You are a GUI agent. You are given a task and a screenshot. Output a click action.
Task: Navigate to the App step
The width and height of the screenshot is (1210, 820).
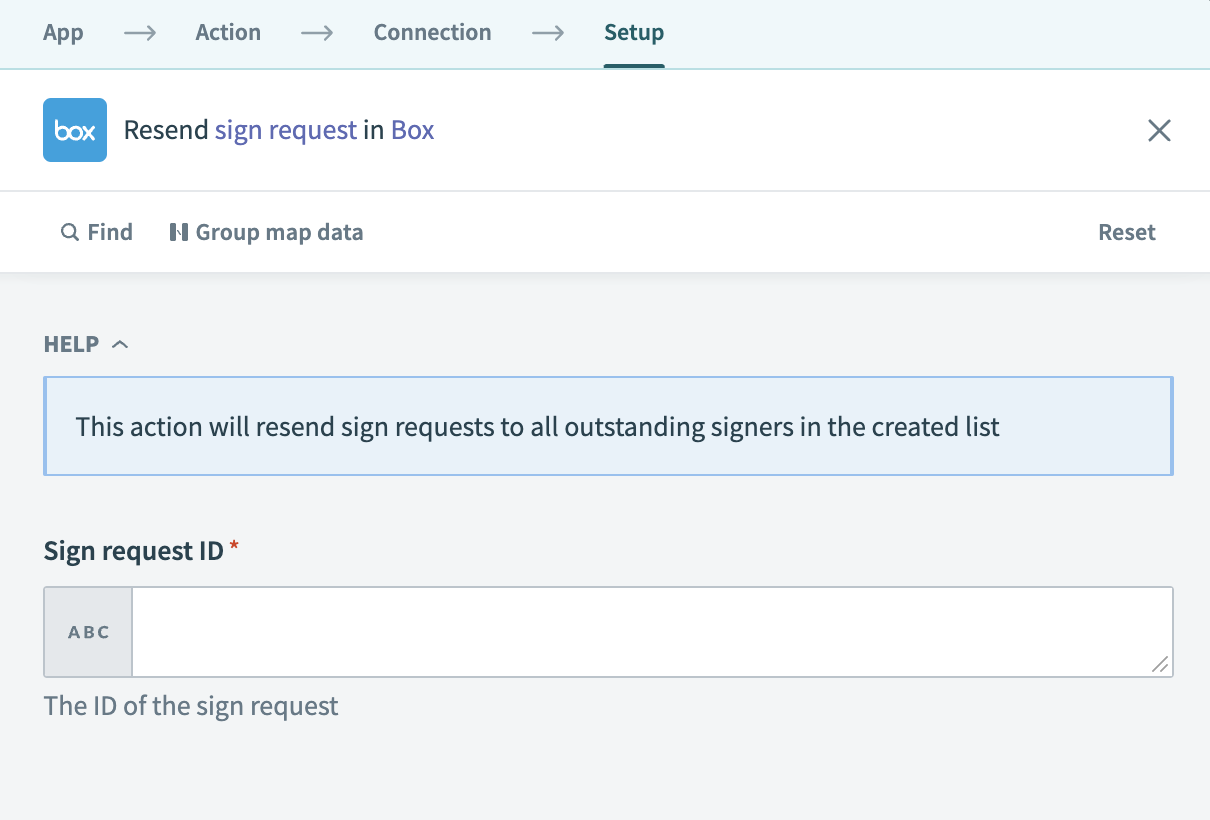coord(63,32)
